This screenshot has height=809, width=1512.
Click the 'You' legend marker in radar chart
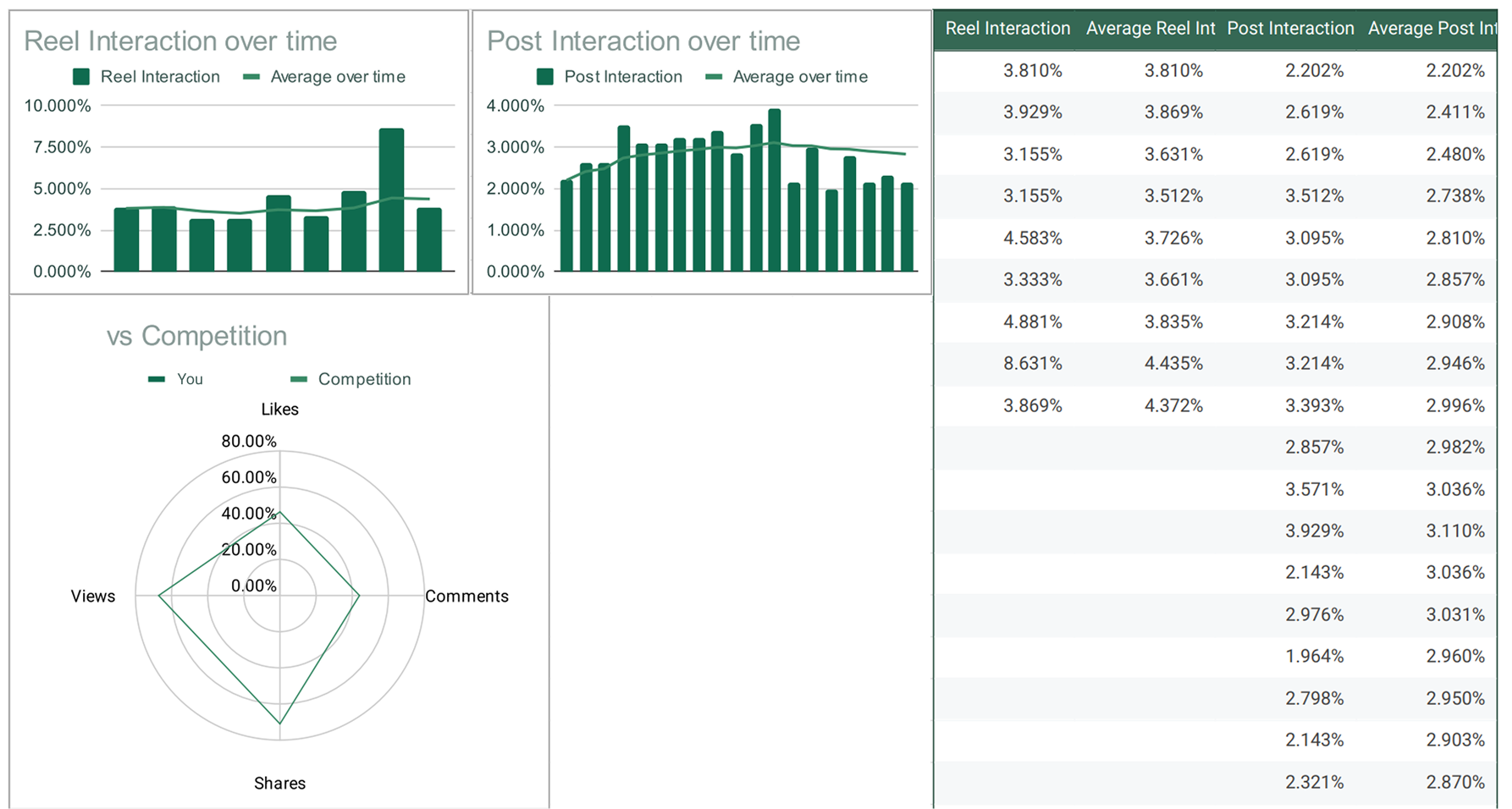click(x=157, y=379)
